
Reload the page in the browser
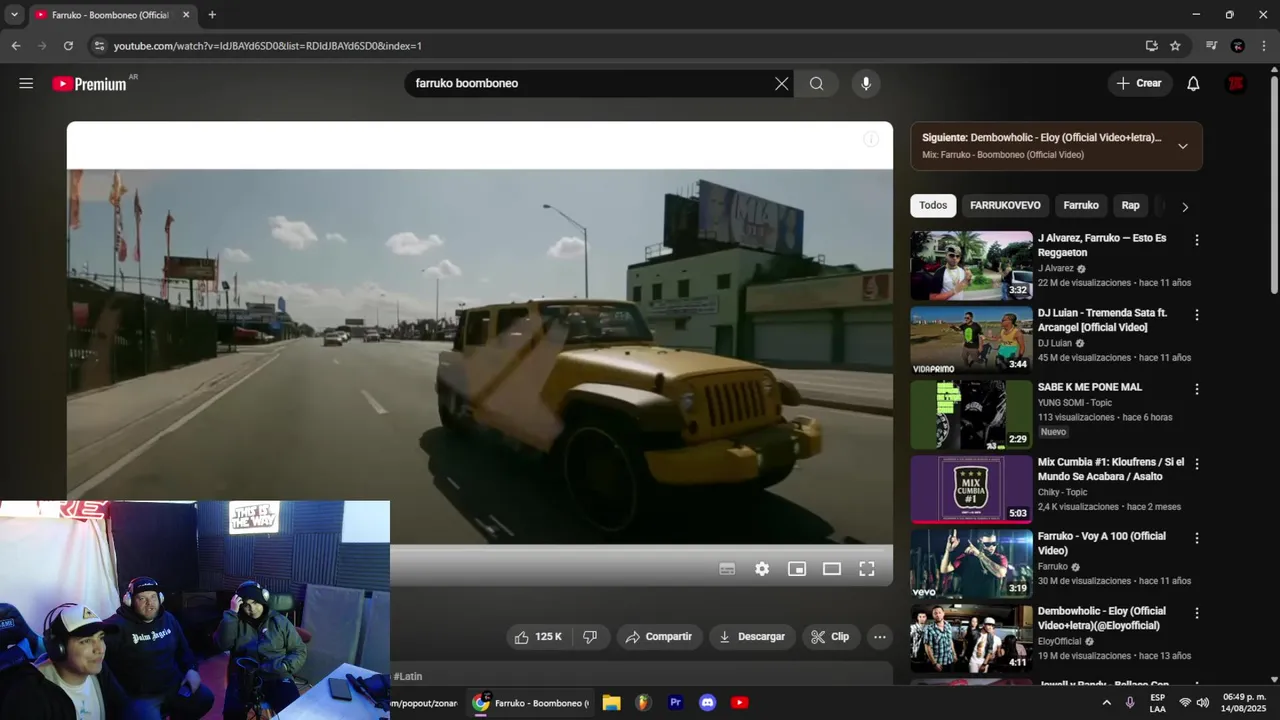coord(68,46)
